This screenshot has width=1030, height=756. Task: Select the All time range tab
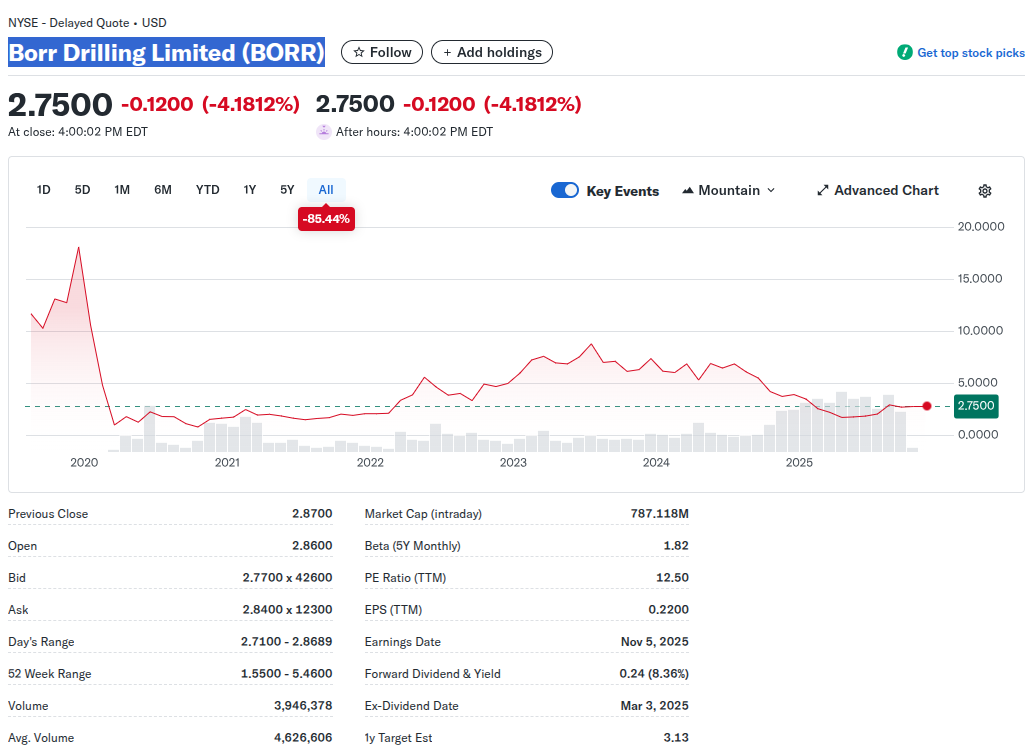point(326,190)
